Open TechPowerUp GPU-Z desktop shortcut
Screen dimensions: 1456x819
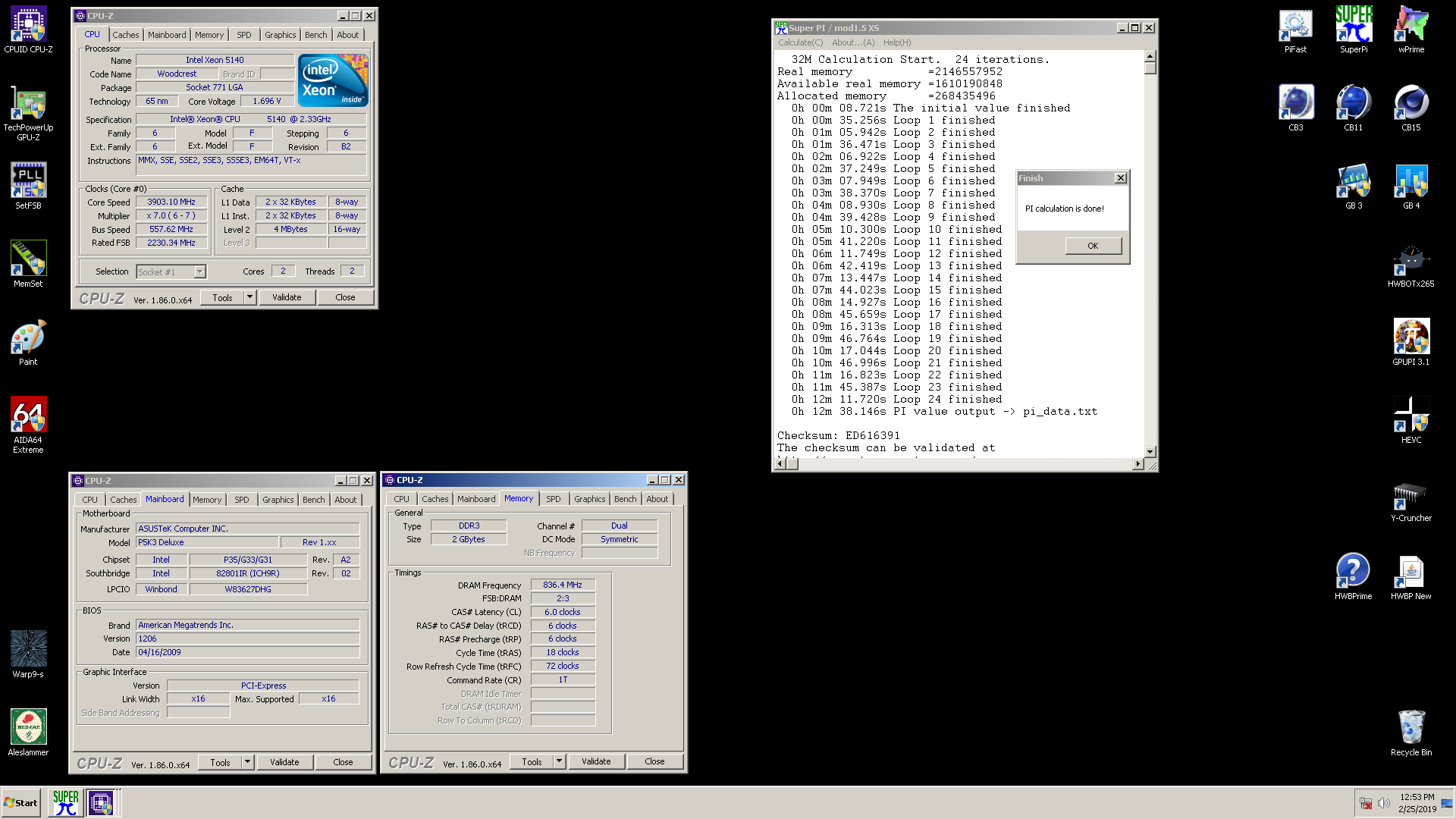point(28,112)
